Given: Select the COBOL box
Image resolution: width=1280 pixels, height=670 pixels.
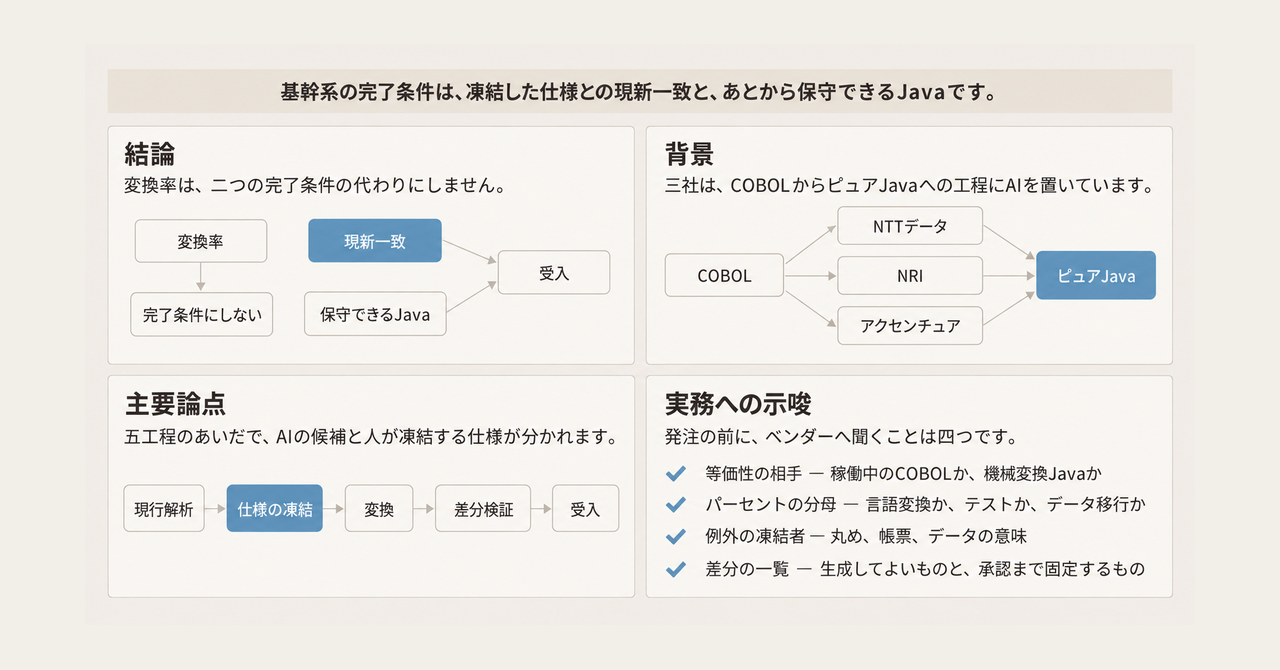Looking at the screenshot, I should 724,276.
